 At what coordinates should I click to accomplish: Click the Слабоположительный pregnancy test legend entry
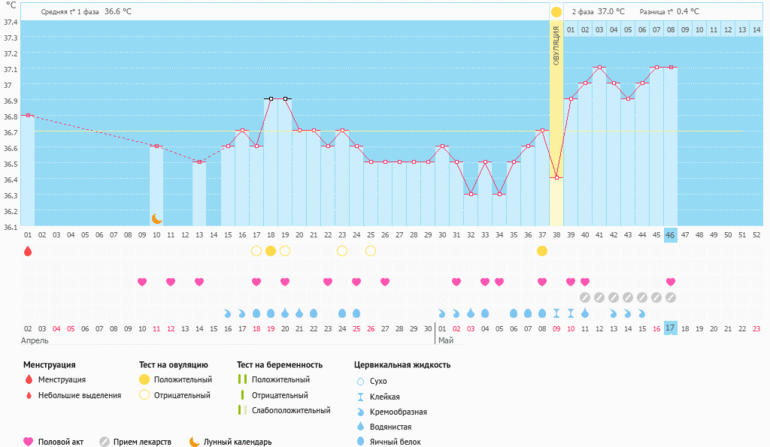click(285, 410)
